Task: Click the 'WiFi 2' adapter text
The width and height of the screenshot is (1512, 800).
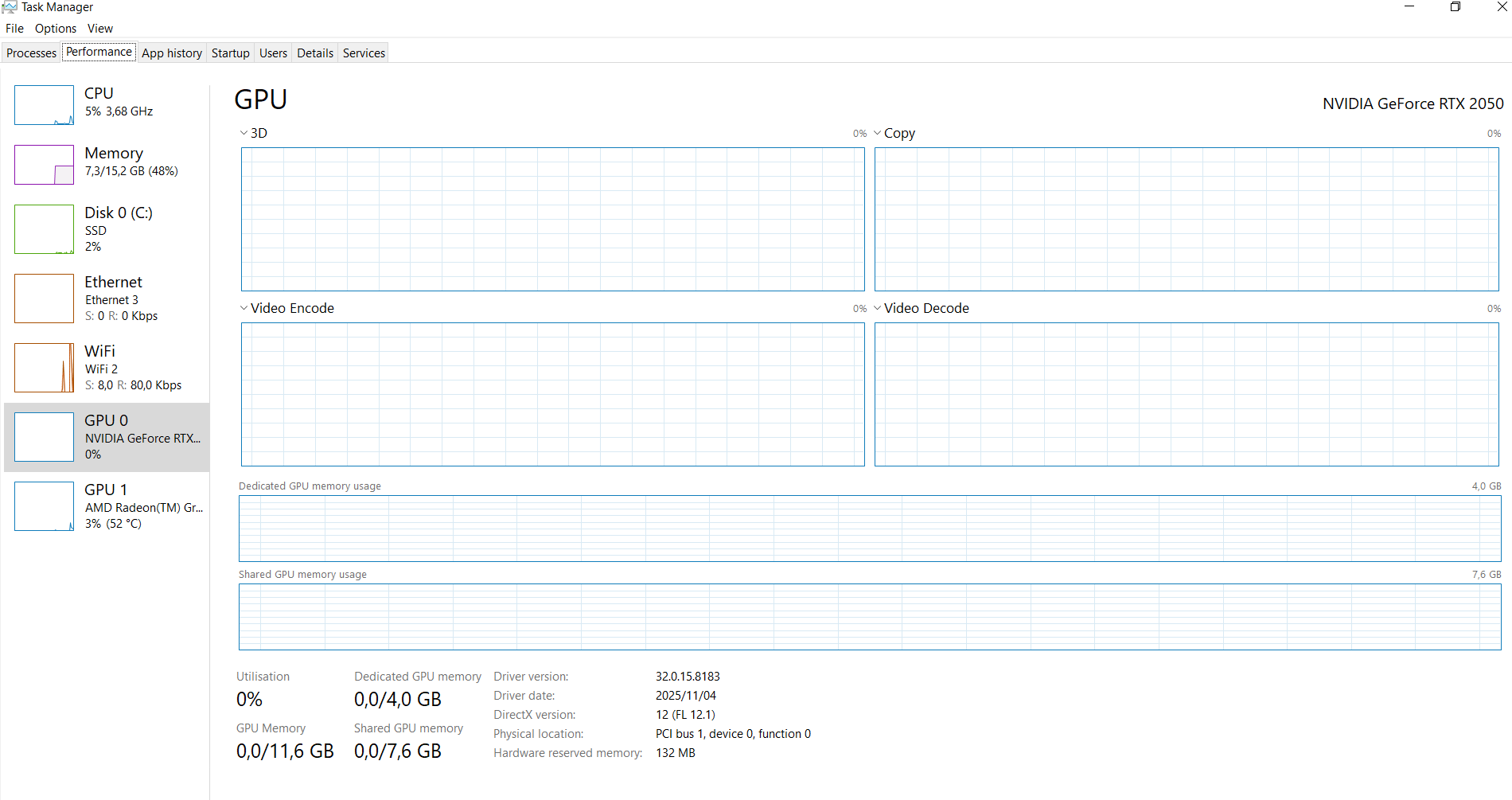Action: [101, 369]
